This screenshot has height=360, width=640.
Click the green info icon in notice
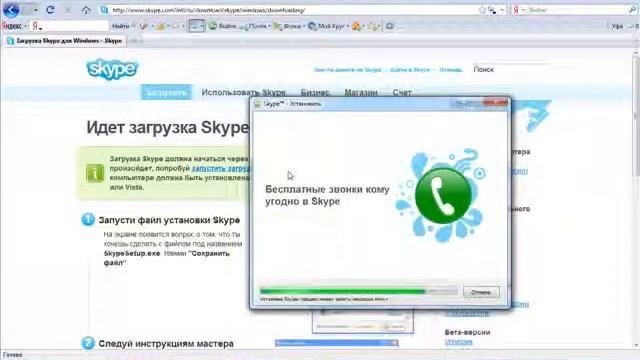pos(95,173)
